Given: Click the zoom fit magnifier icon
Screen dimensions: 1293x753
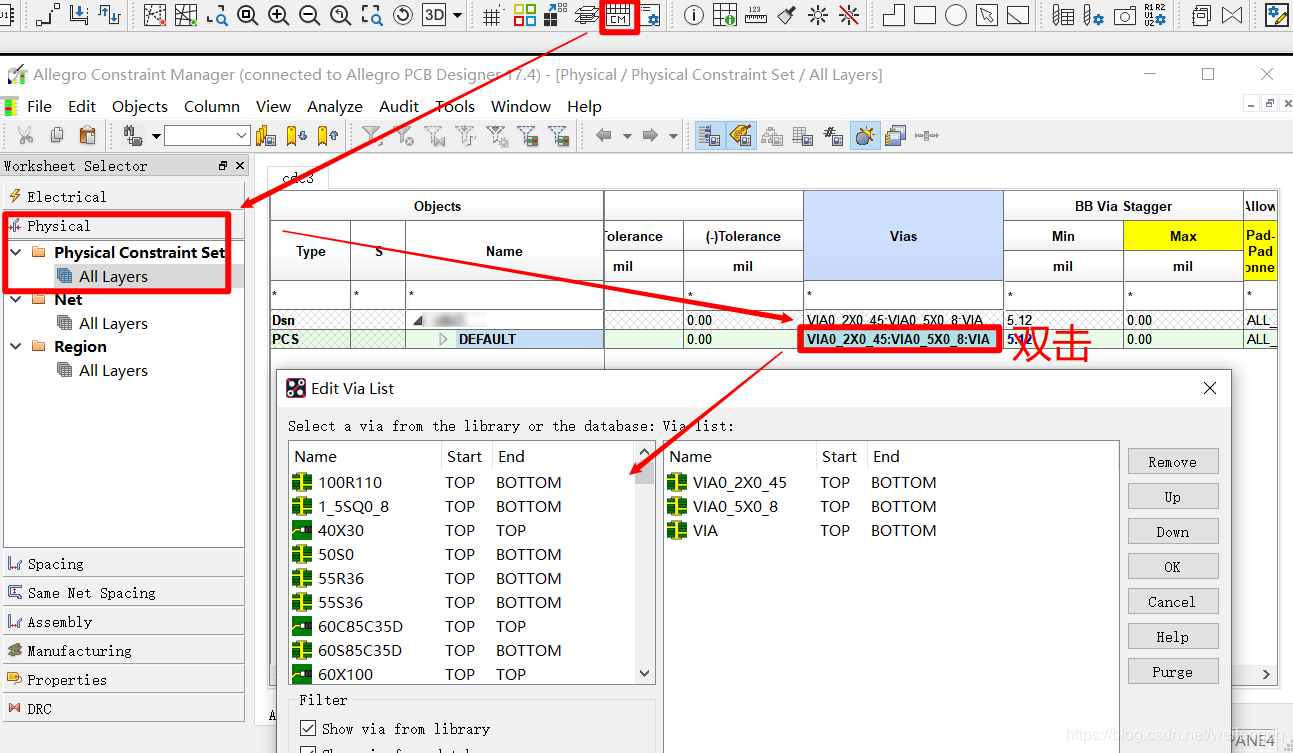Looking at the screenshot, I should [248, 16].
